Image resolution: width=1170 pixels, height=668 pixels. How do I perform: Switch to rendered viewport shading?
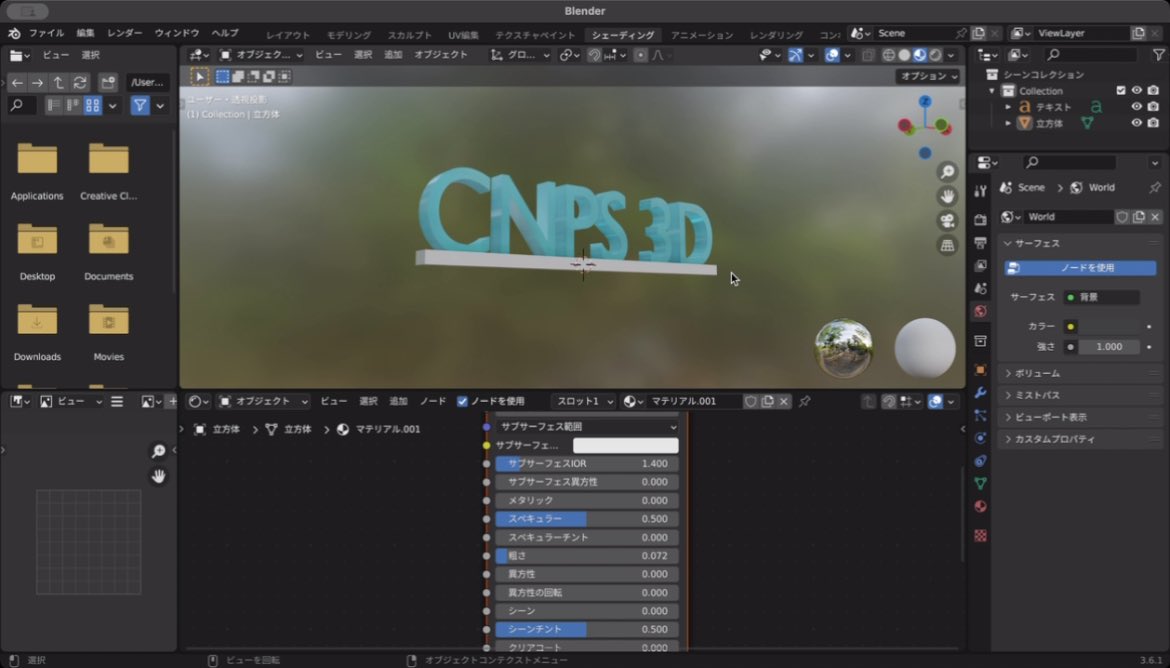click(x=935, y=55)
